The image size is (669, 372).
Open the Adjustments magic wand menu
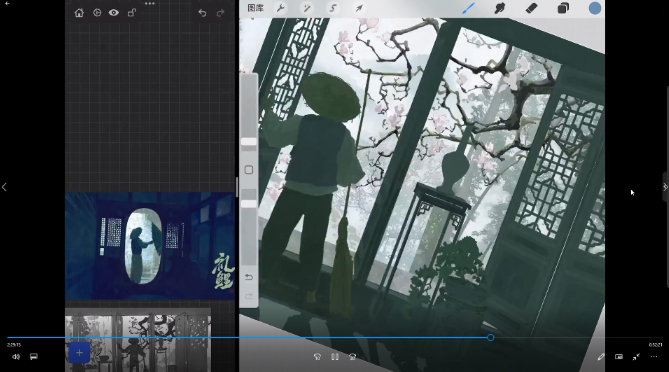[x=307, y=8]
